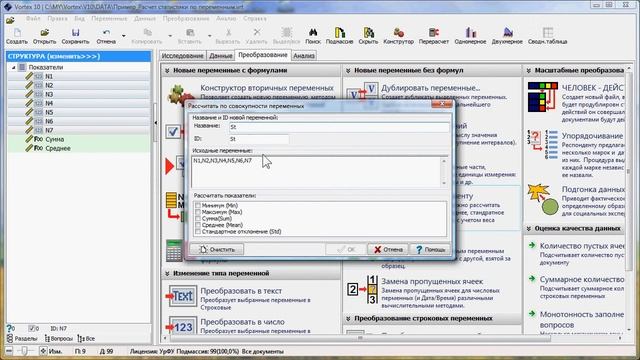
Task: Click the Название input field
Action: point(339,127)
